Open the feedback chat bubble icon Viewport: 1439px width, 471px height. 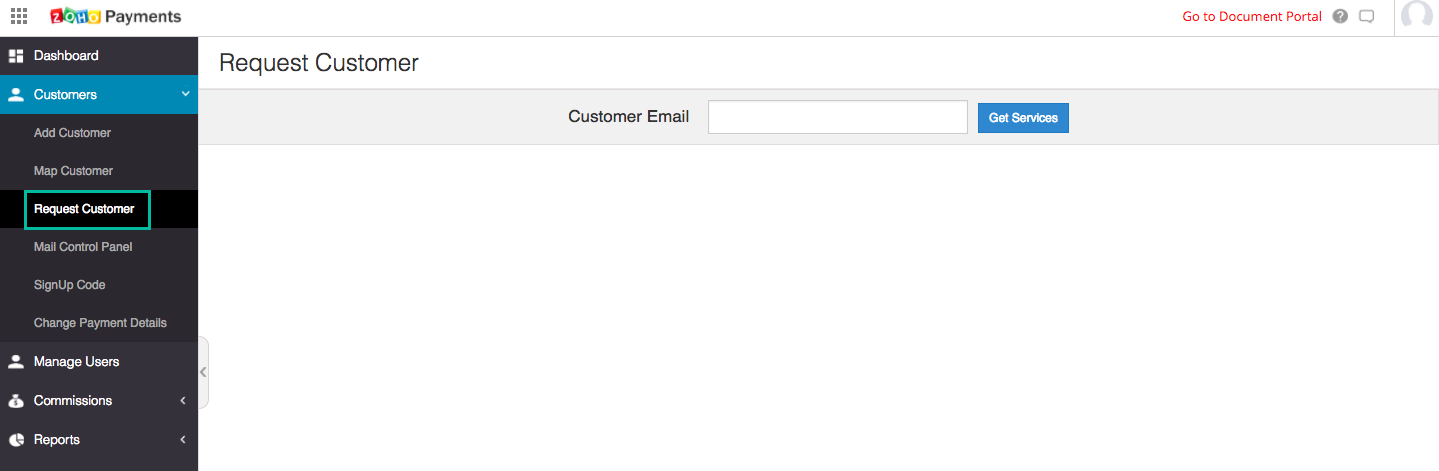click(1367, 16)
